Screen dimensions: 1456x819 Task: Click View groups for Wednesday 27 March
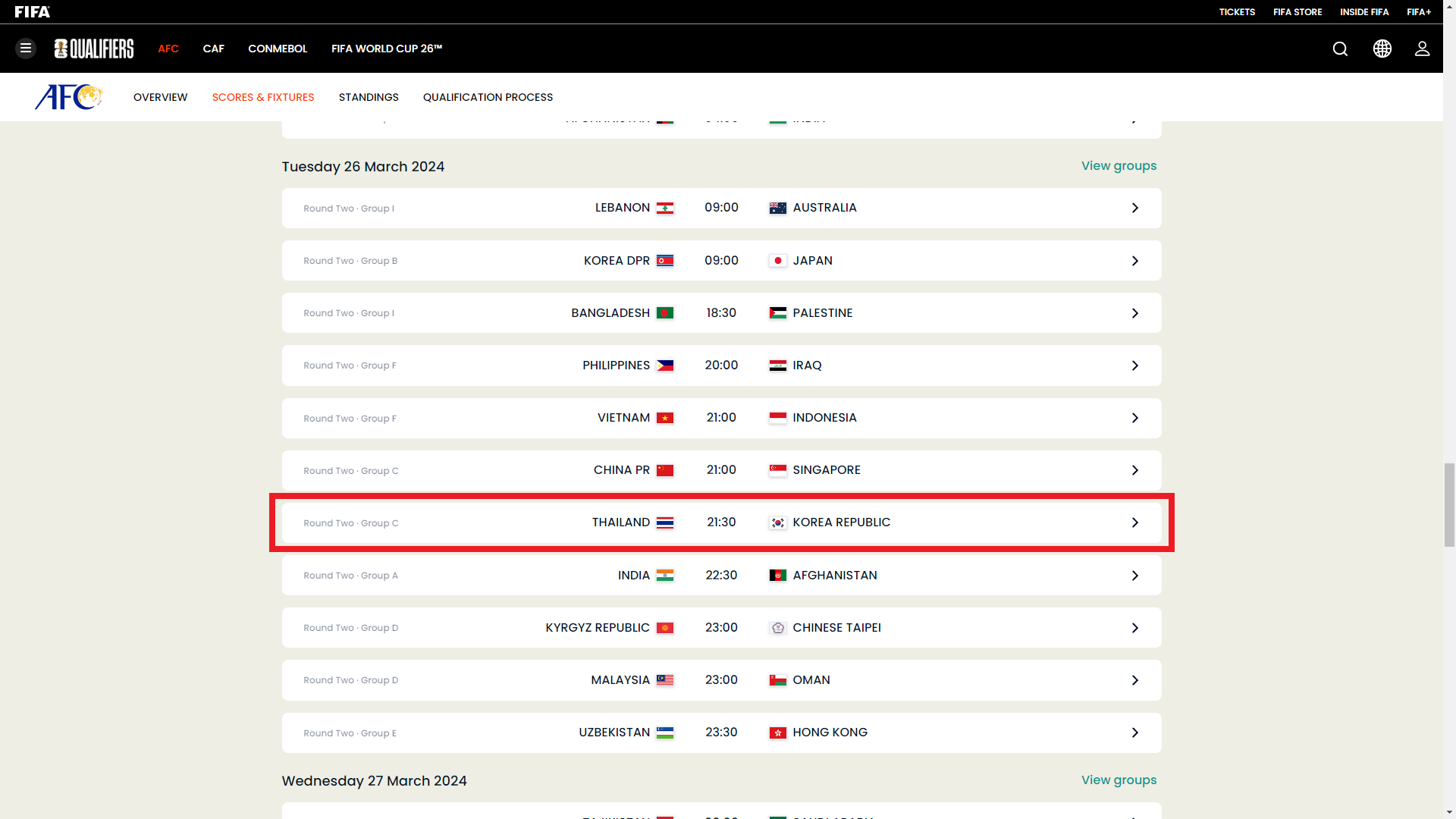[1119, 780]
